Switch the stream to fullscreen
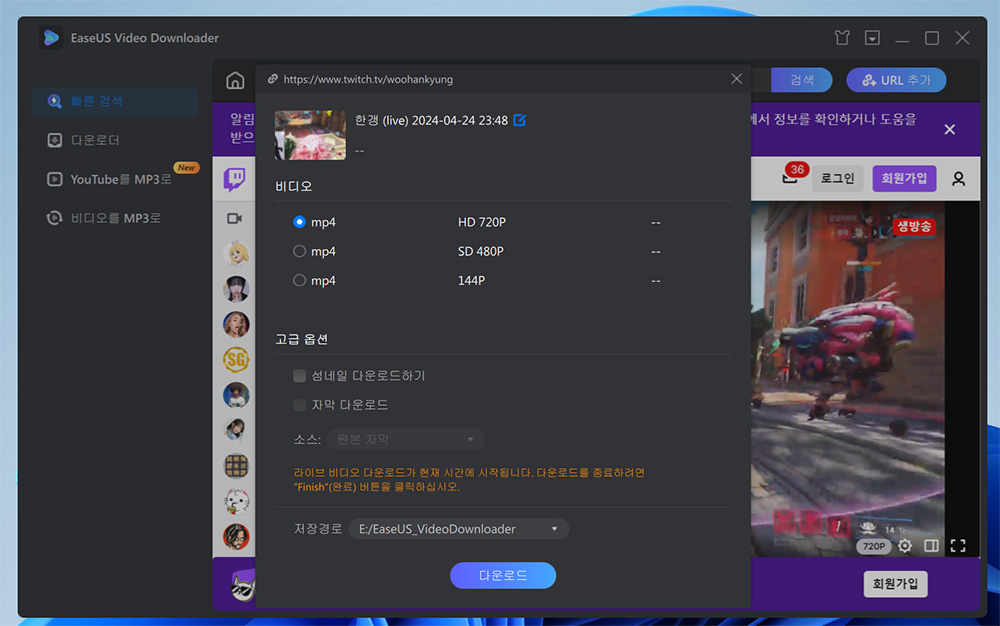Viewport: 1000px width, 626px height. [957, 546]
